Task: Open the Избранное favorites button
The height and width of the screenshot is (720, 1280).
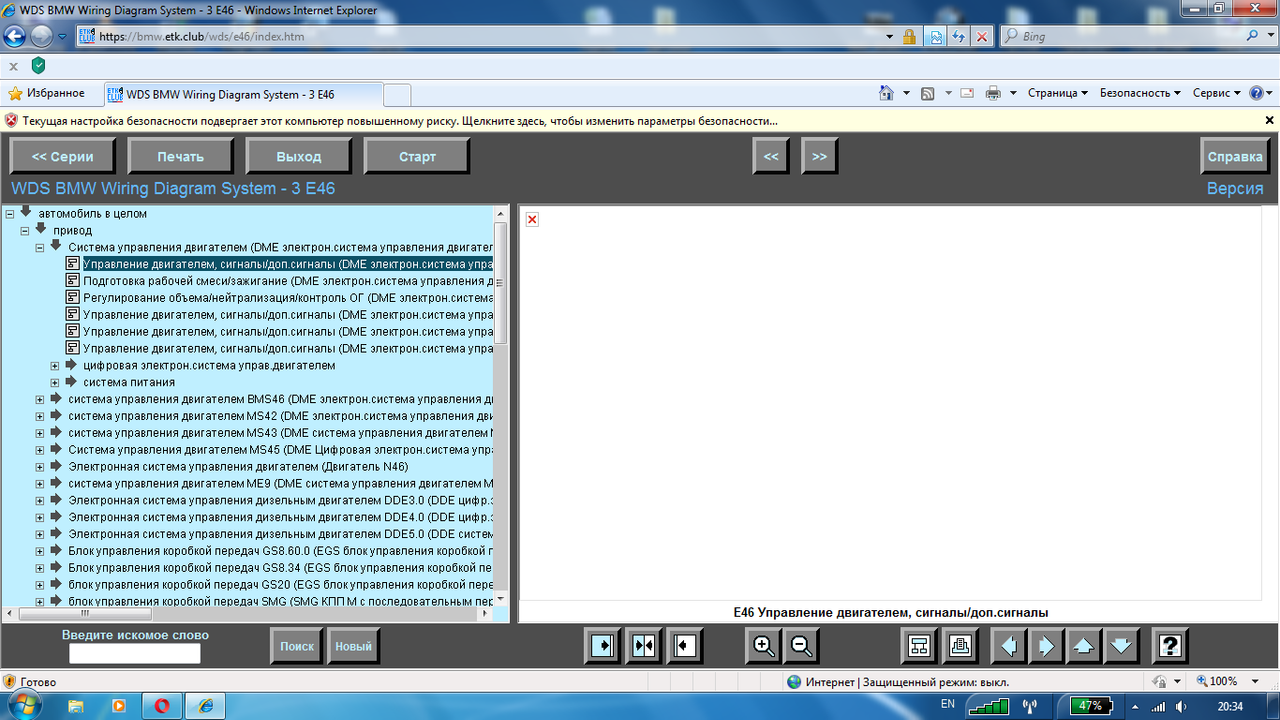Action: click(47, 93)
